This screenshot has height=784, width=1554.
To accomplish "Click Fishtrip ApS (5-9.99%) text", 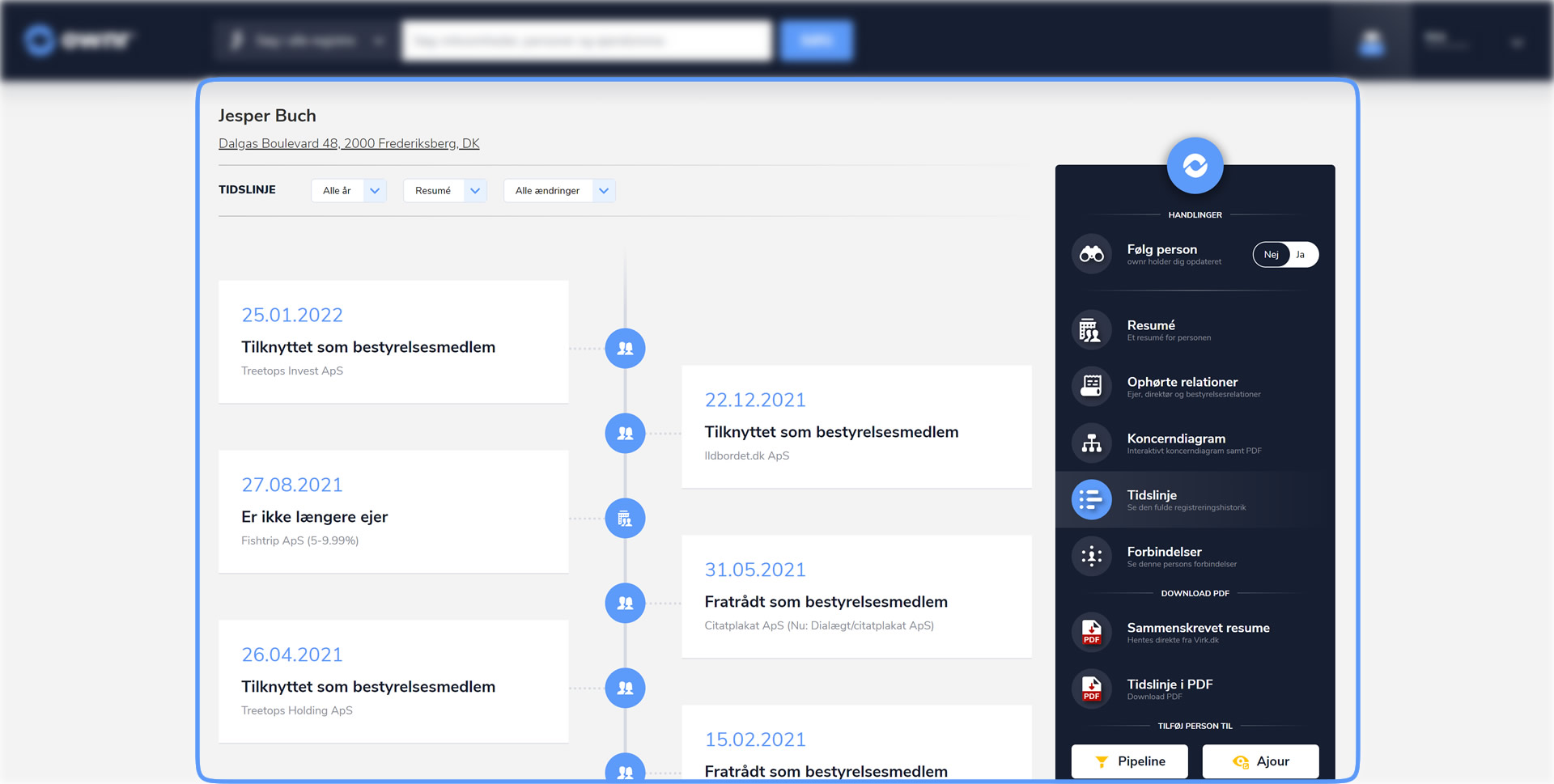I will click(300, 540).
